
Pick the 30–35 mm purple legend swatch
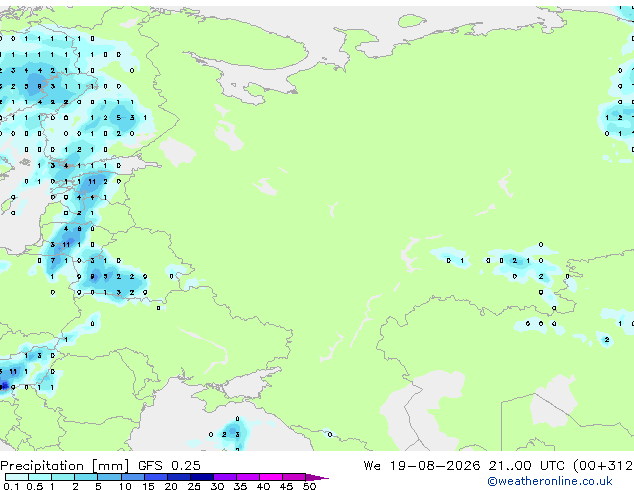click(x=224, y=477)
